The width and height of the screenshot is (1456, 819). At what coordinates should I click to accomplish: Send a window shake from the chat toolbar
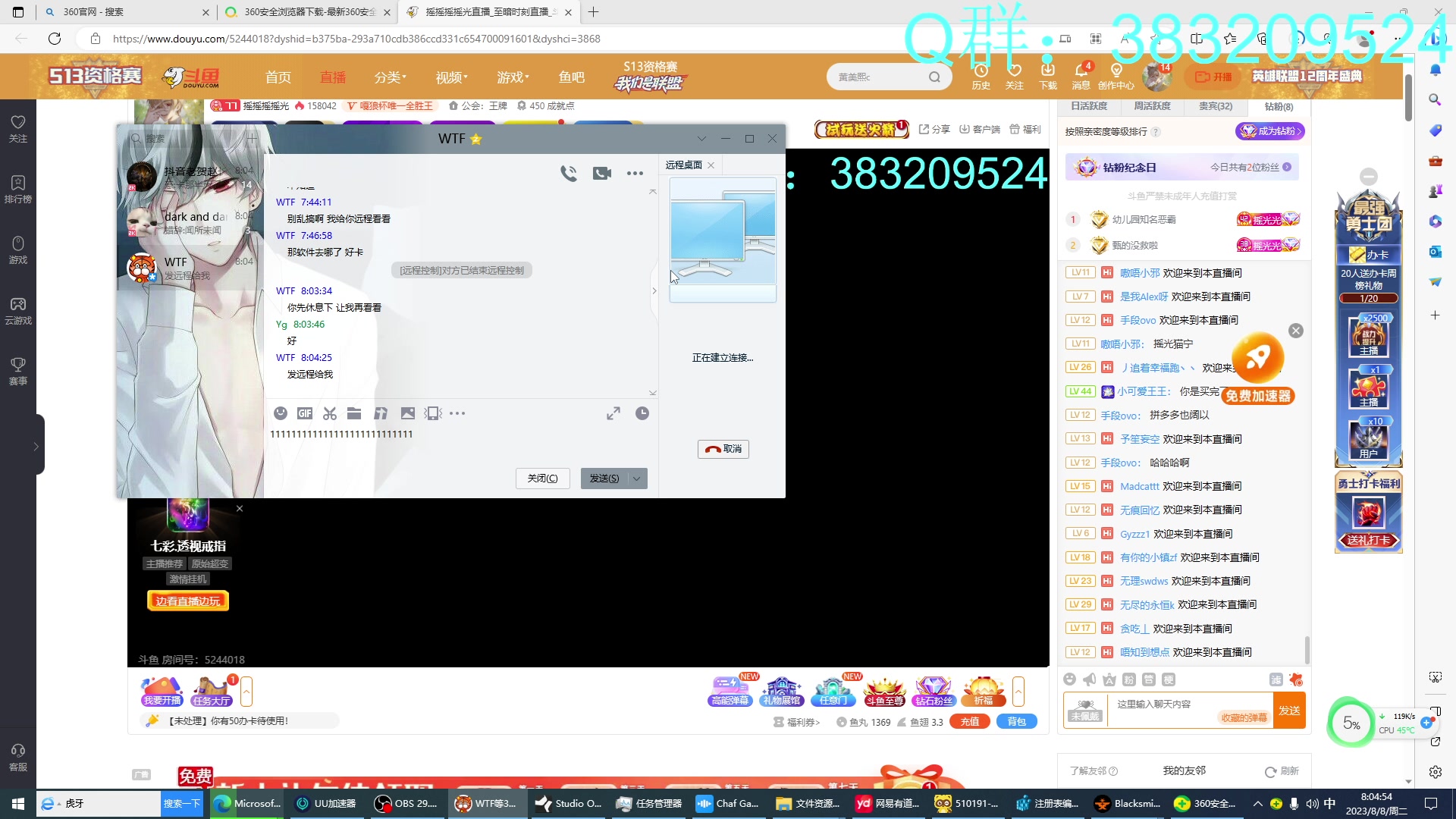pyautogui.click(x=432, y=413)
